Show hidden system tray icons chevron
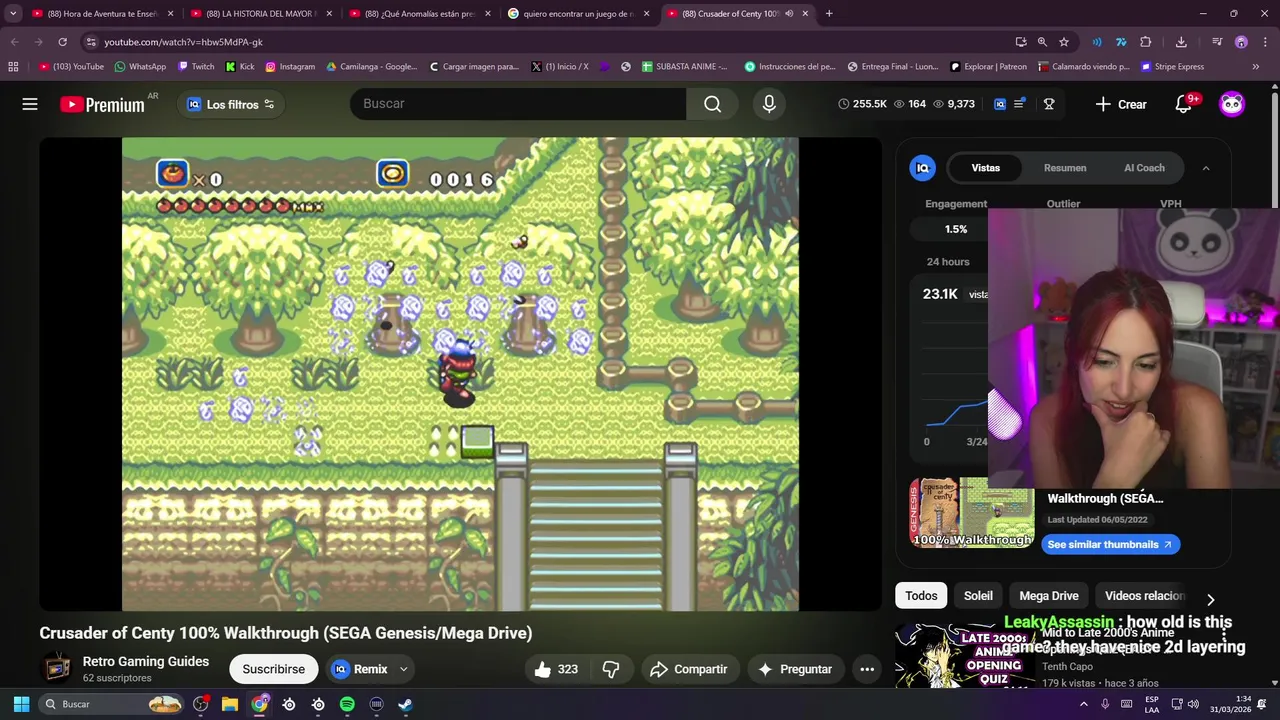1280x720 pixels. point(1083,704)
